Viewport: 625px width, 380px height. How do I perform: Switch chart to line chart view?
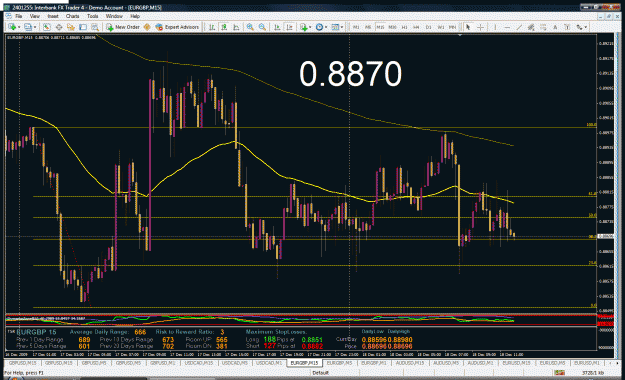click(236, 27)
